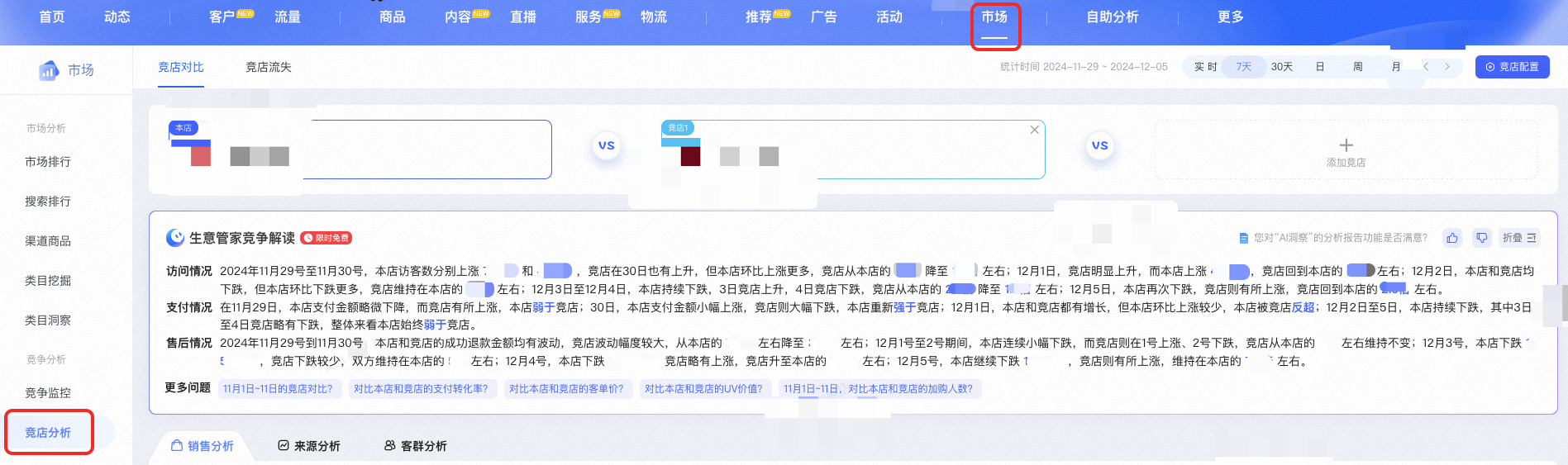
Task: Open the 动态 top menu
Action: coord(117,17)
